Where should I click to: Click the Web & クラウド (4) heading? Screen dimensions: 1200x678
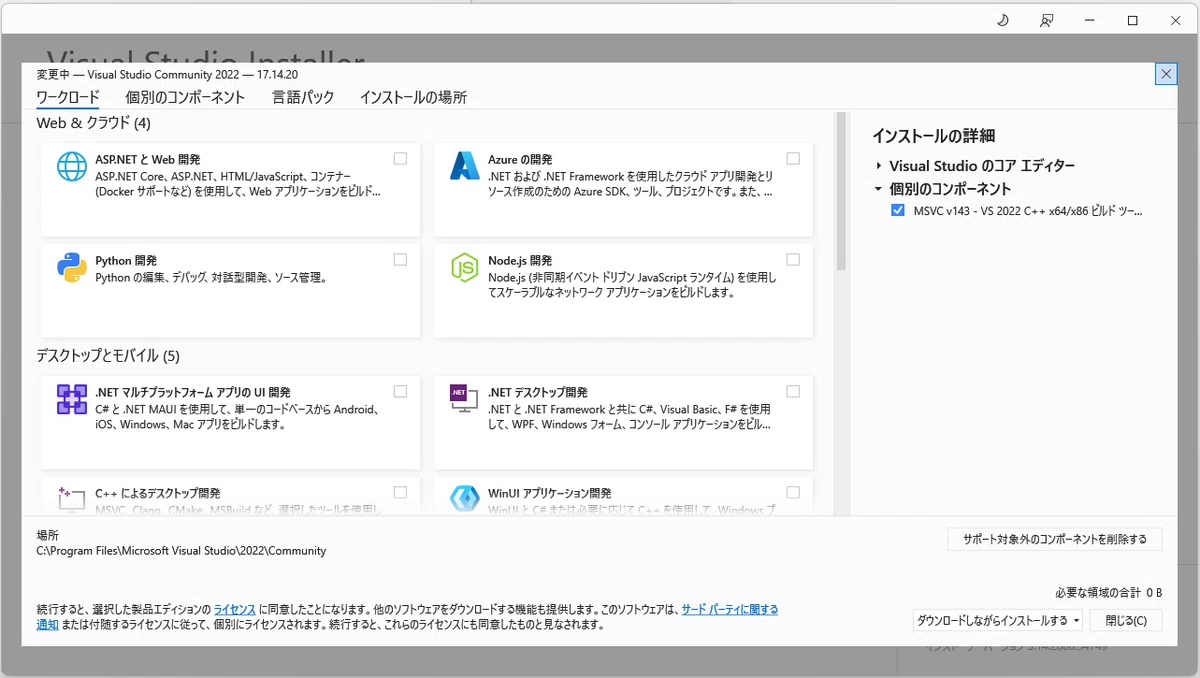[x=93, y=123]
